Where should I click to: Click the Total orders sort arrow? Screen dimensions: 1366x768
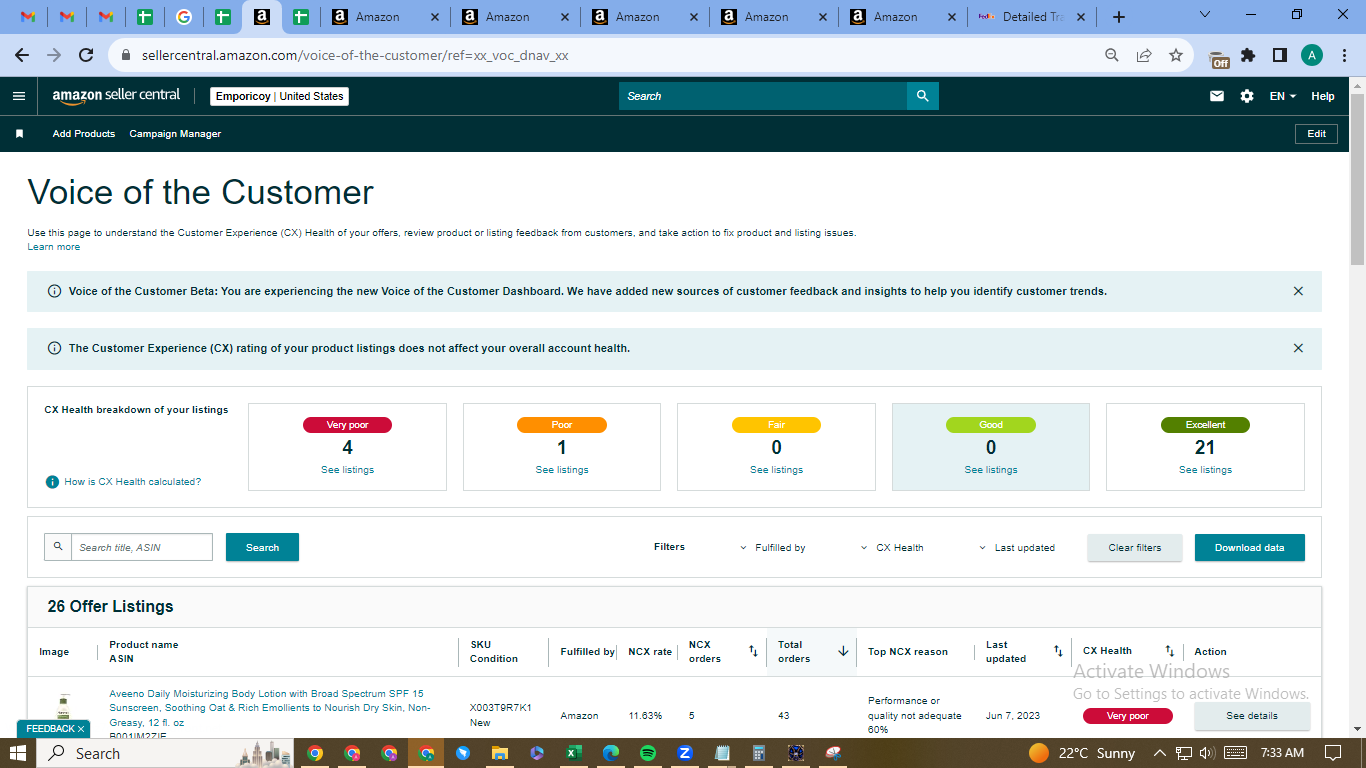[x=843, y=651]
